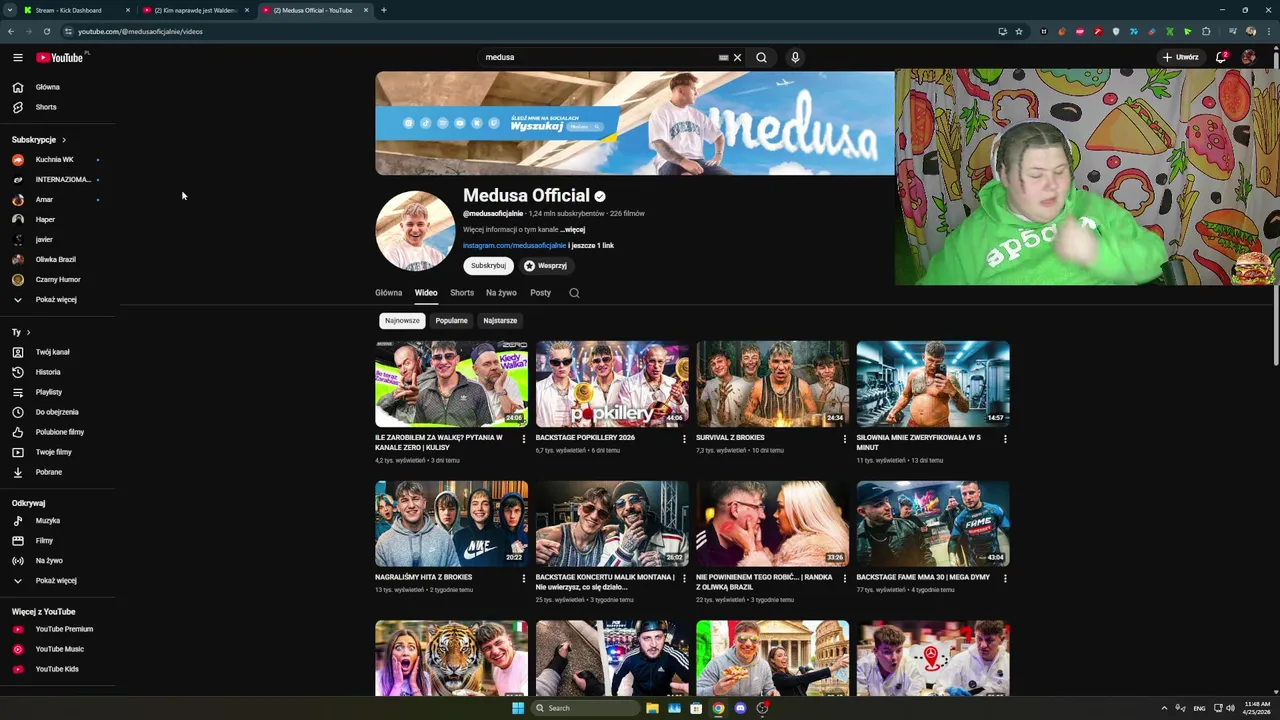This screenshot has height=720, width=1280.
Task: Open YouTube Kids link
Action: tap(57, 669)
